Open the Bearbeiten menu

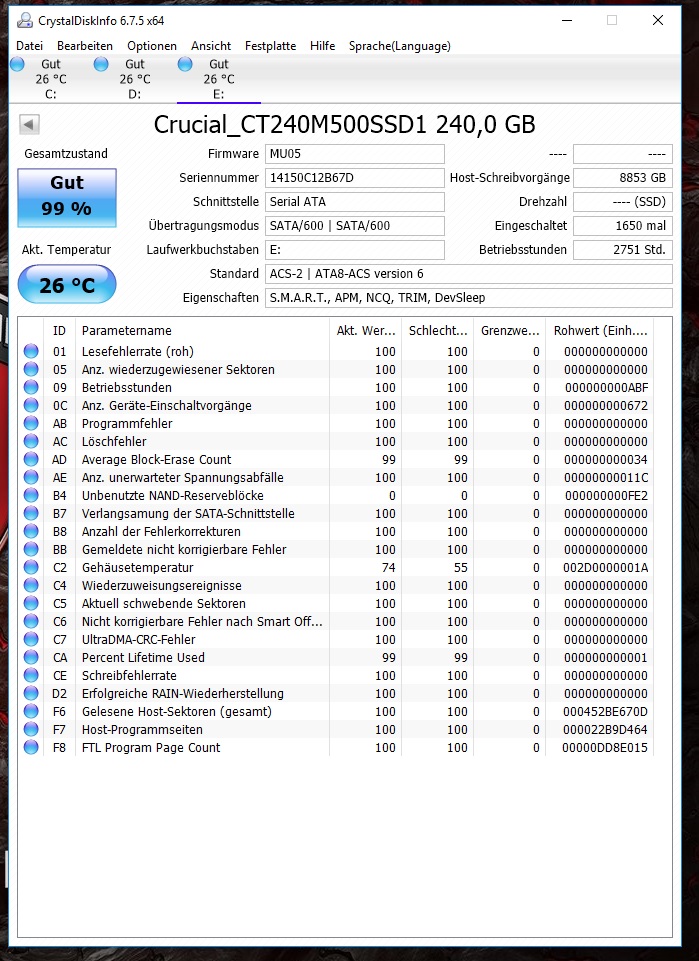(x=85, y=46)
